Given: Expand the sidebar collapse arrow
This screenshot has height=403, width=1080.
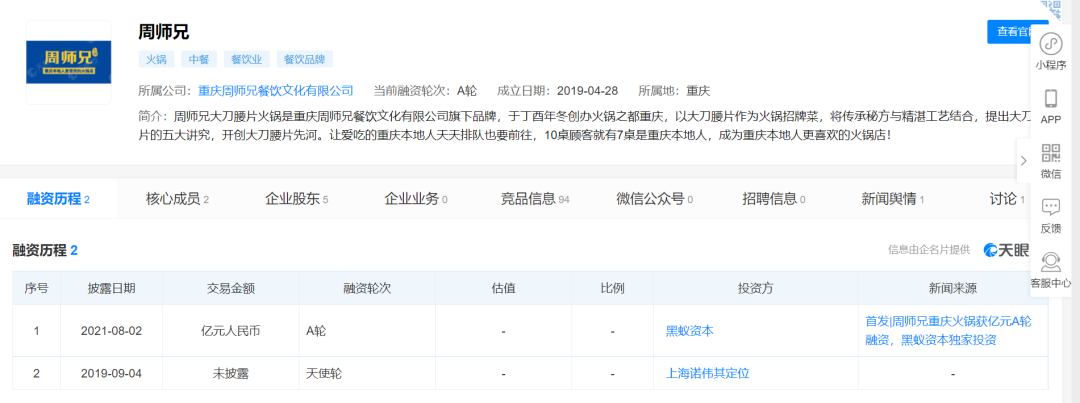Looking at the screenshot, I should tap(1024, 161).
